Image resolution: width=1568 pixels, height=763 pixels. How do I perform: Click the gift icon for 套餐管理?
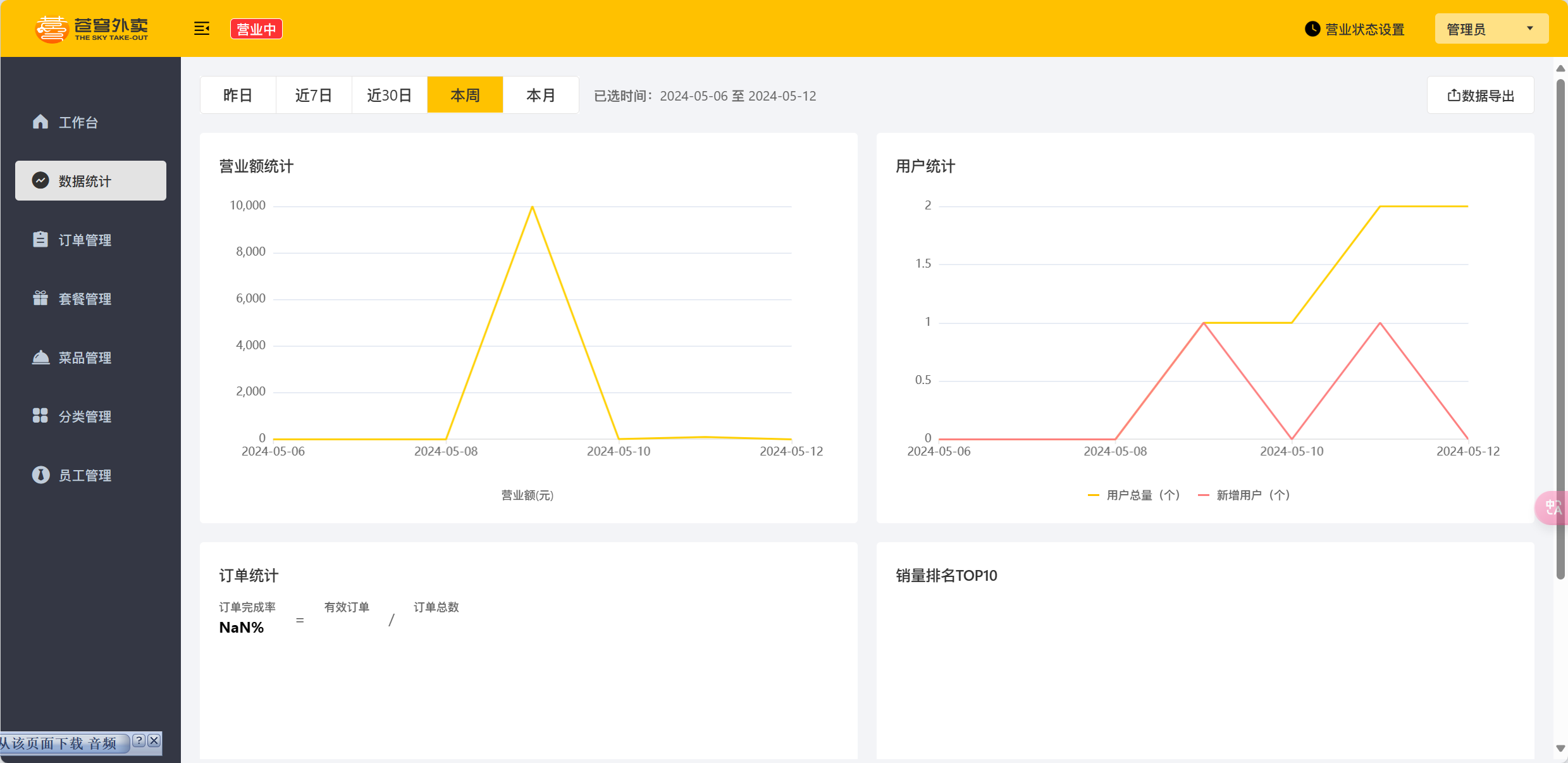coord(40,298)
